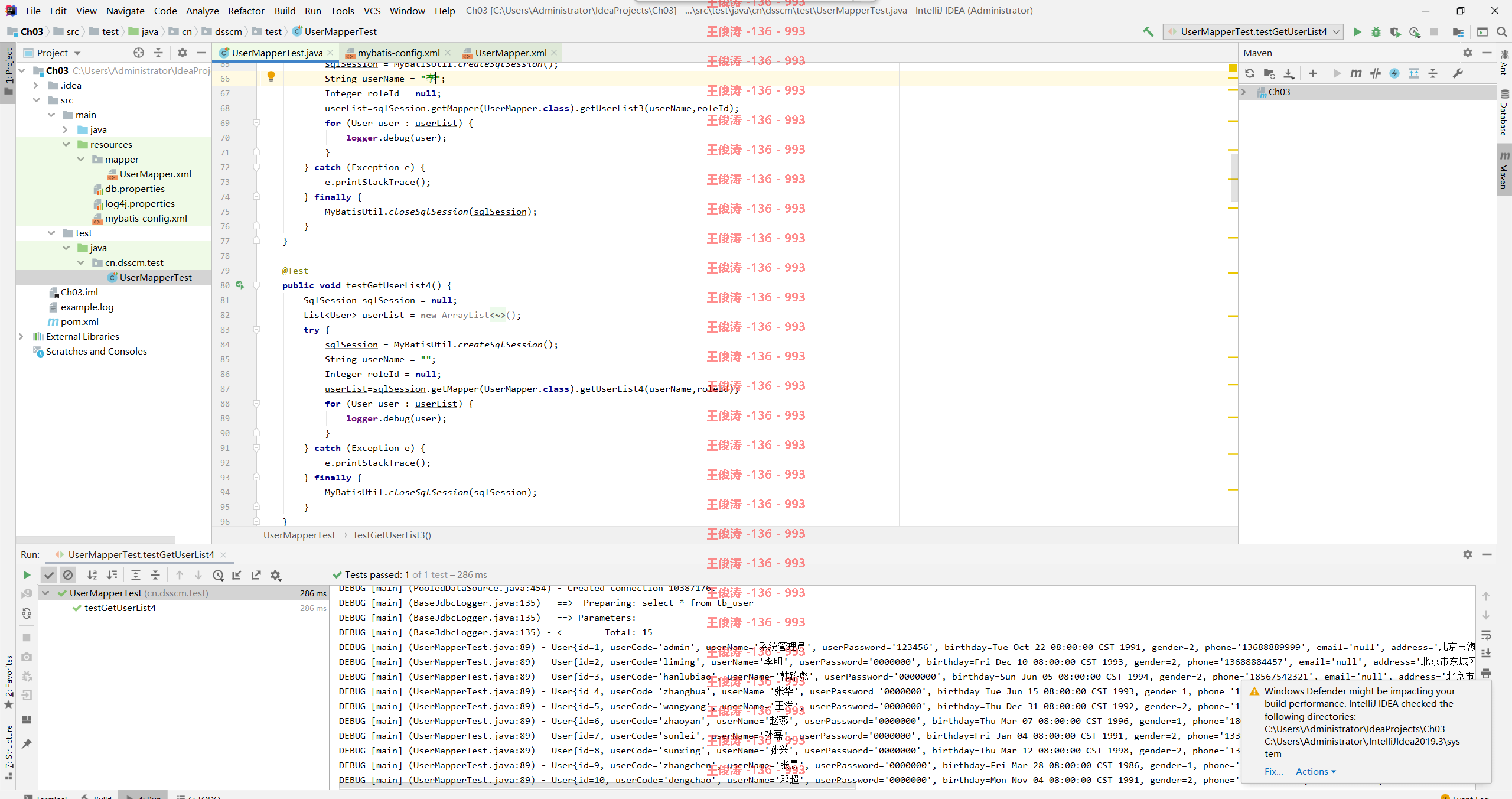Image resolution: width=1512 pixels, height=799 pixels.
Task: Expand all test results icon
Action: (136, 575)
